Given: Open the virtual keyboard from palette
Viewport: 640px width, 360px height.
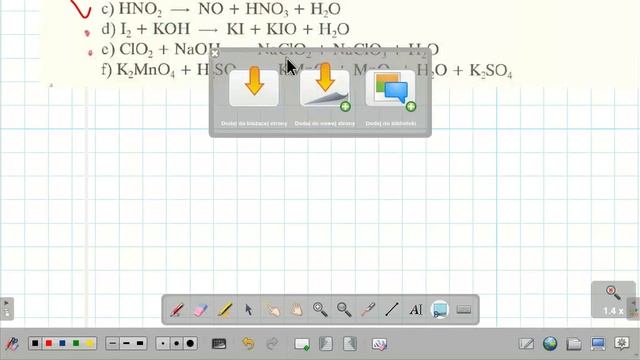Looking at the screenshot, I should coord(464,310).
